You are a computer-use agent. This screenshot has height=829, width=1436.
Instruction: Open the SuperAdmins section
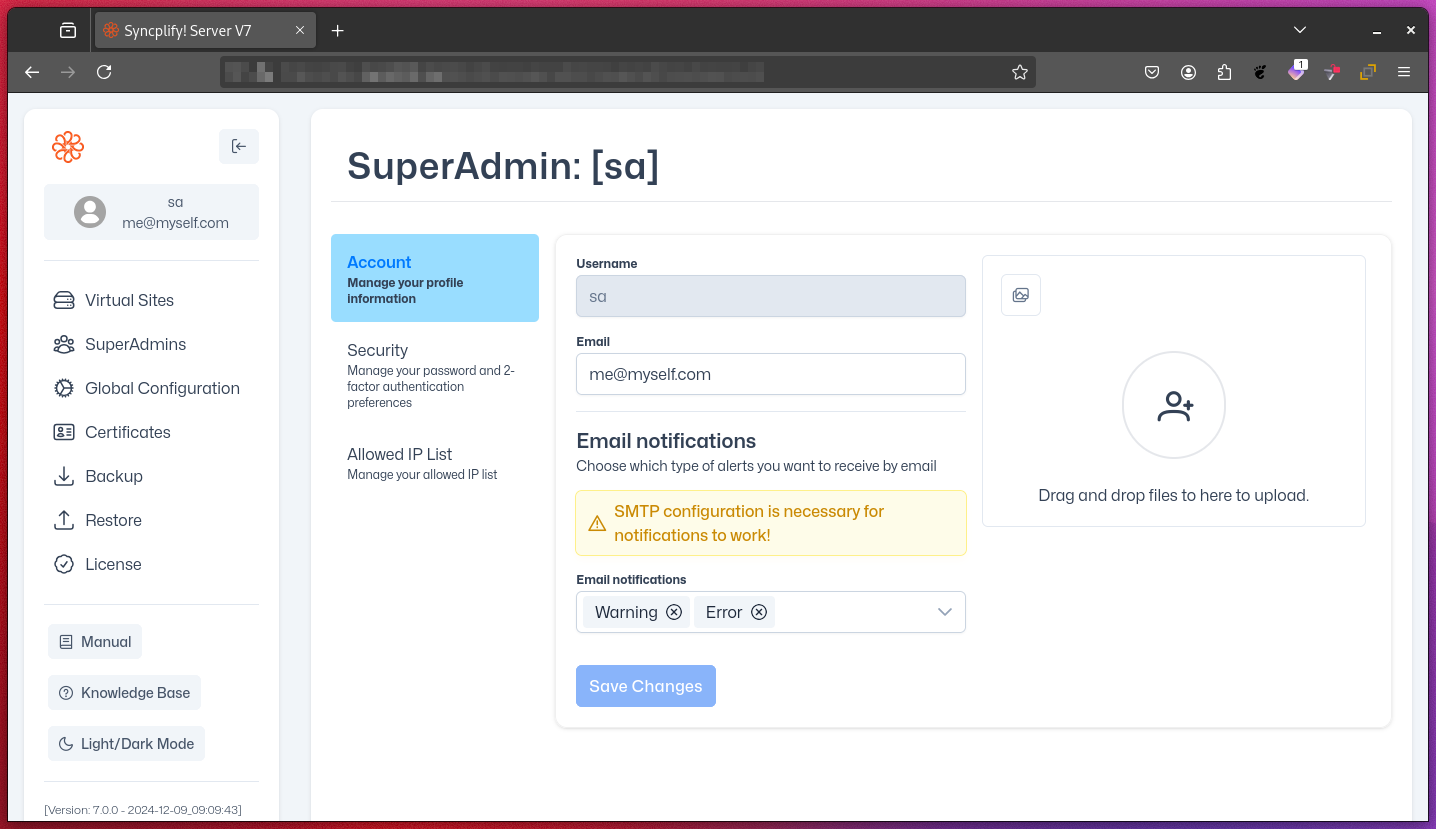tap(135, 344)
